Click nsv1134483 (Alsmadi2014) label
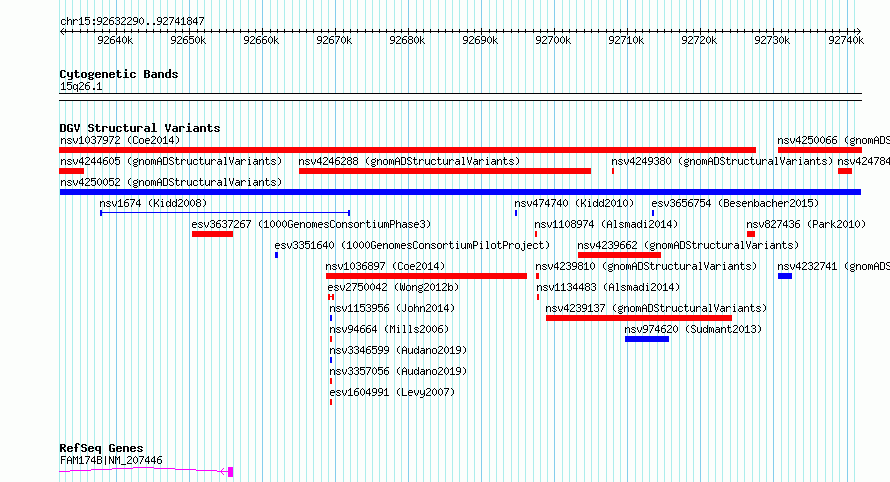This screenshot has width=890, height=482. click(x=608, y=287)
